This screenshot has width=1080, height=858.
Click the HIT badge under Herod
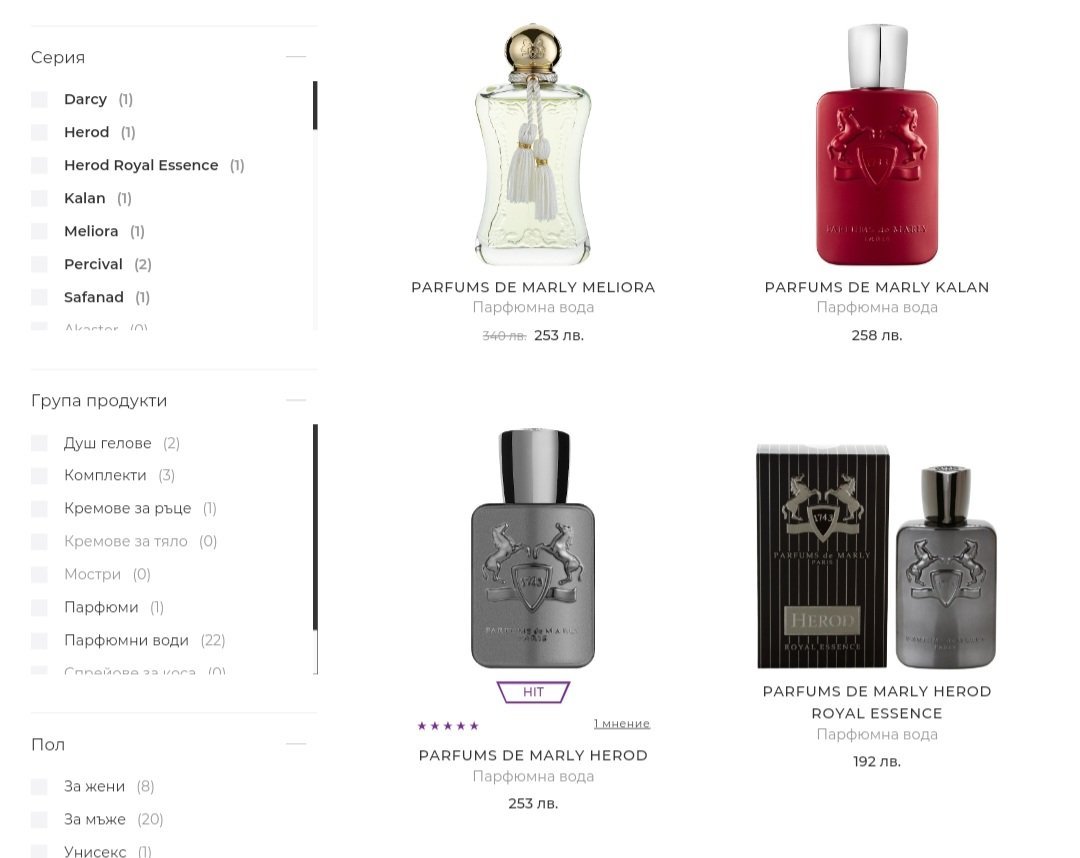(533, 692)
